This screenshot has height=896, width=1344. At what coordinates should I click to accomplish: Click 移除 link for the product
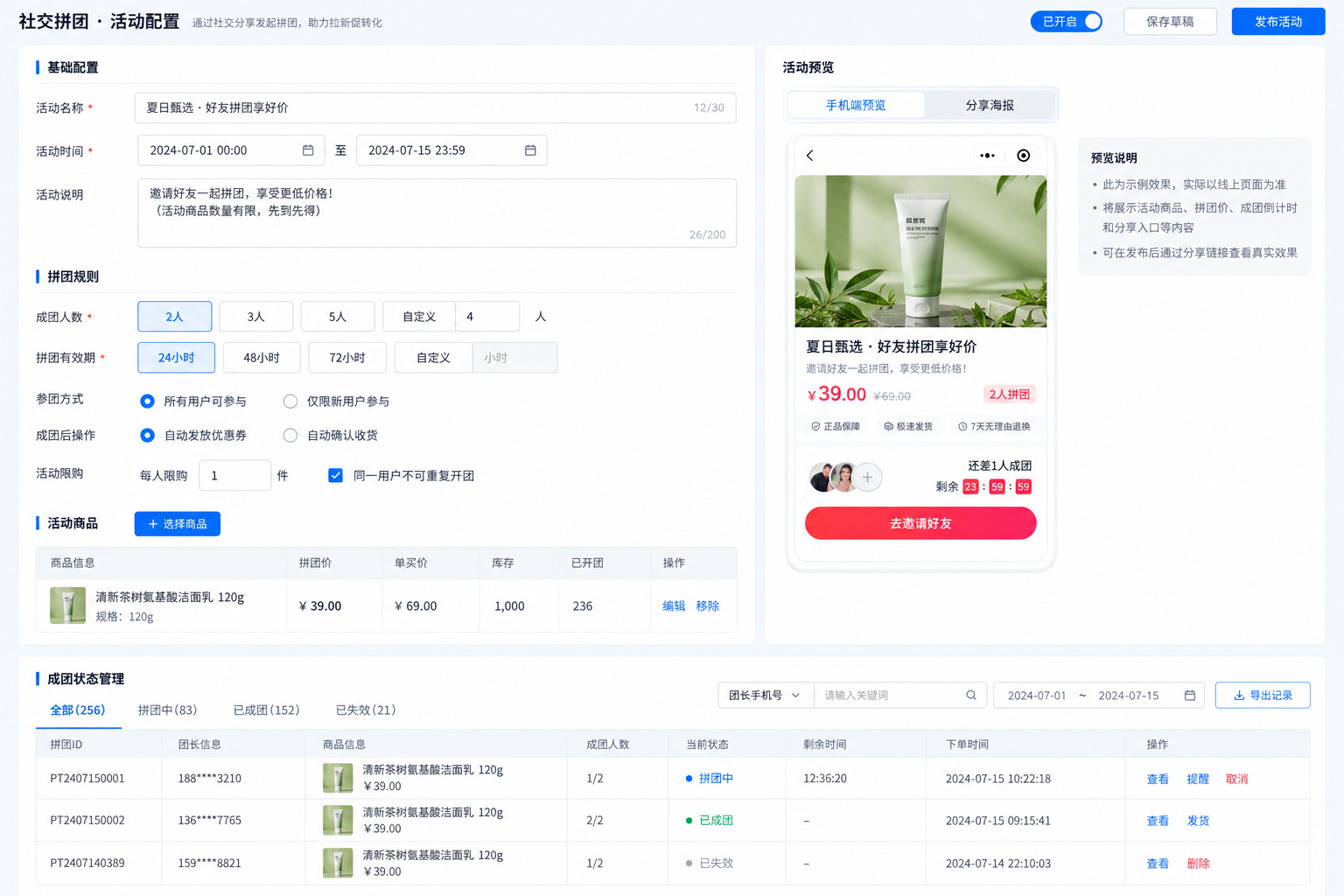coord(708,606)
